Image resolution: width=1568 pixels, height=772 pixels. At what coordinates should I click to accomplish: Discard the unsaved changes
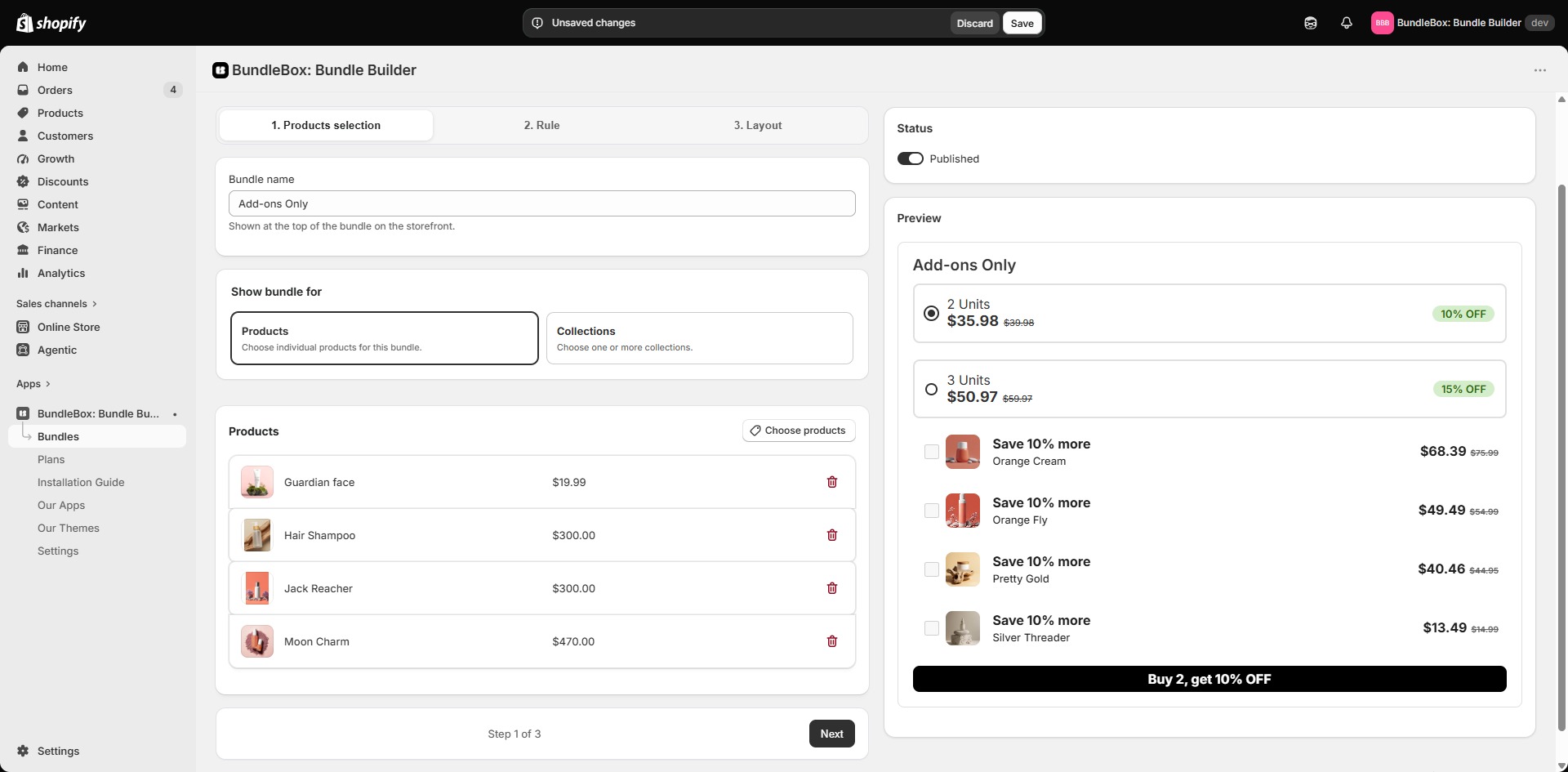coord(974,23)
